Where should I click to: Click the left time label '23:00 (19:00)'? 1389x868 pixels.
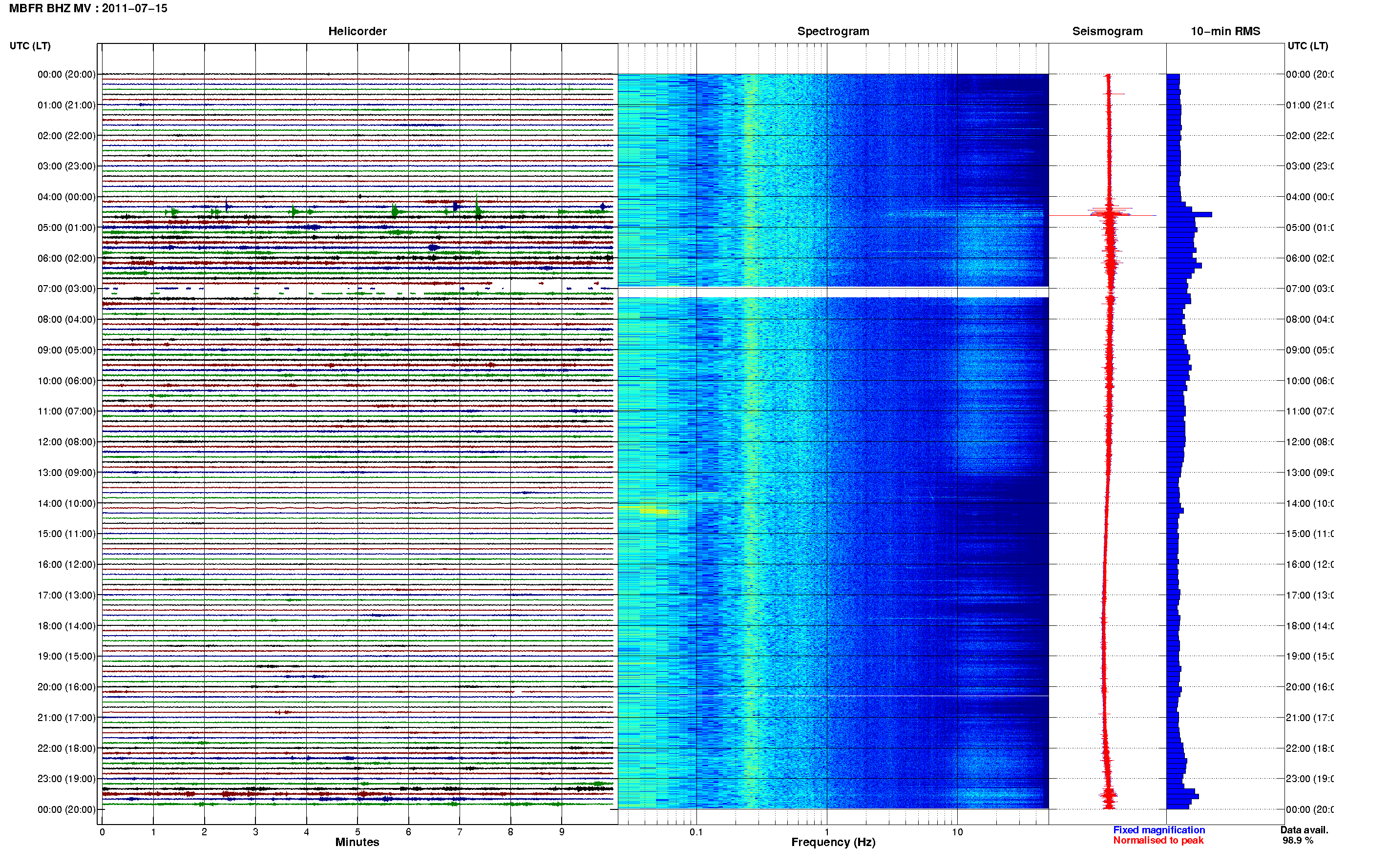(66, 779)
